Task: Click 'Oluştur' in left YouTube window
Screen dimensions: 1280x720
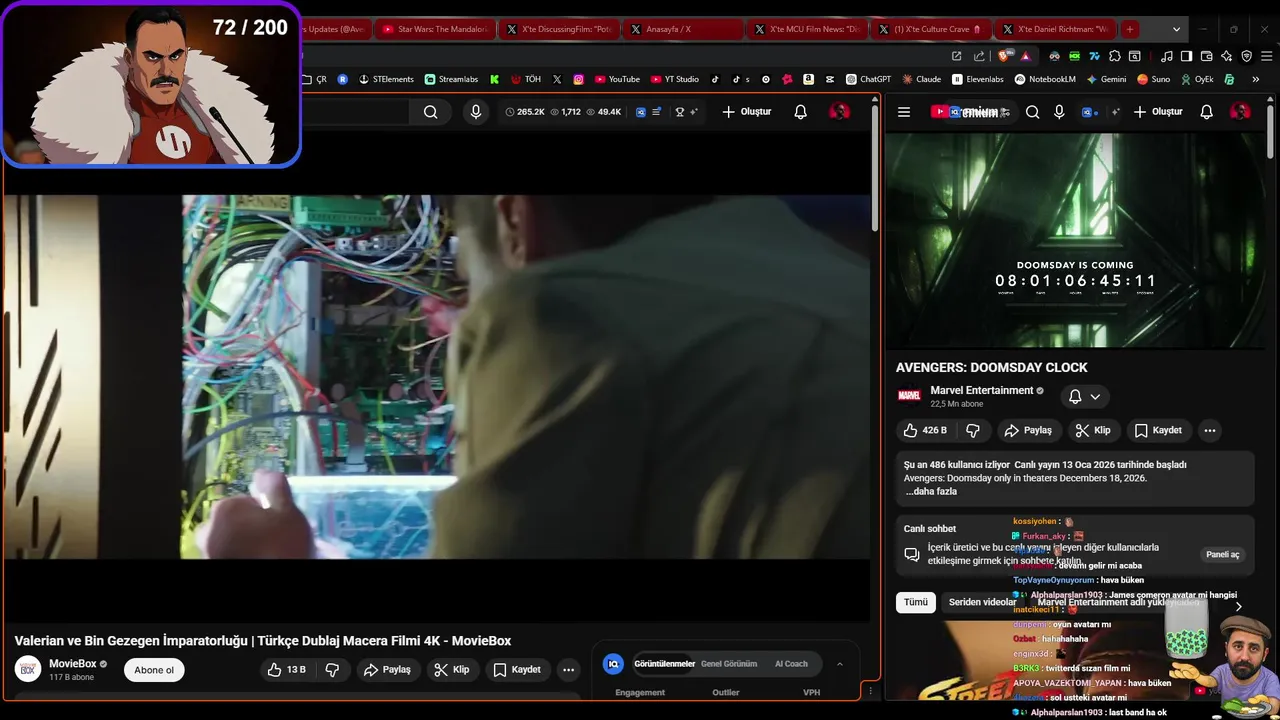Action: point(746,112)
